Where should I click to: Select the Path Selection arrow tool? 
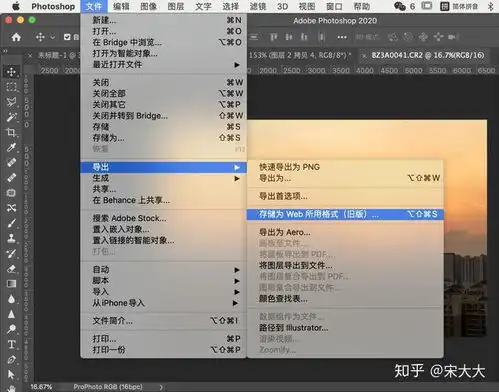coord(11,375)
